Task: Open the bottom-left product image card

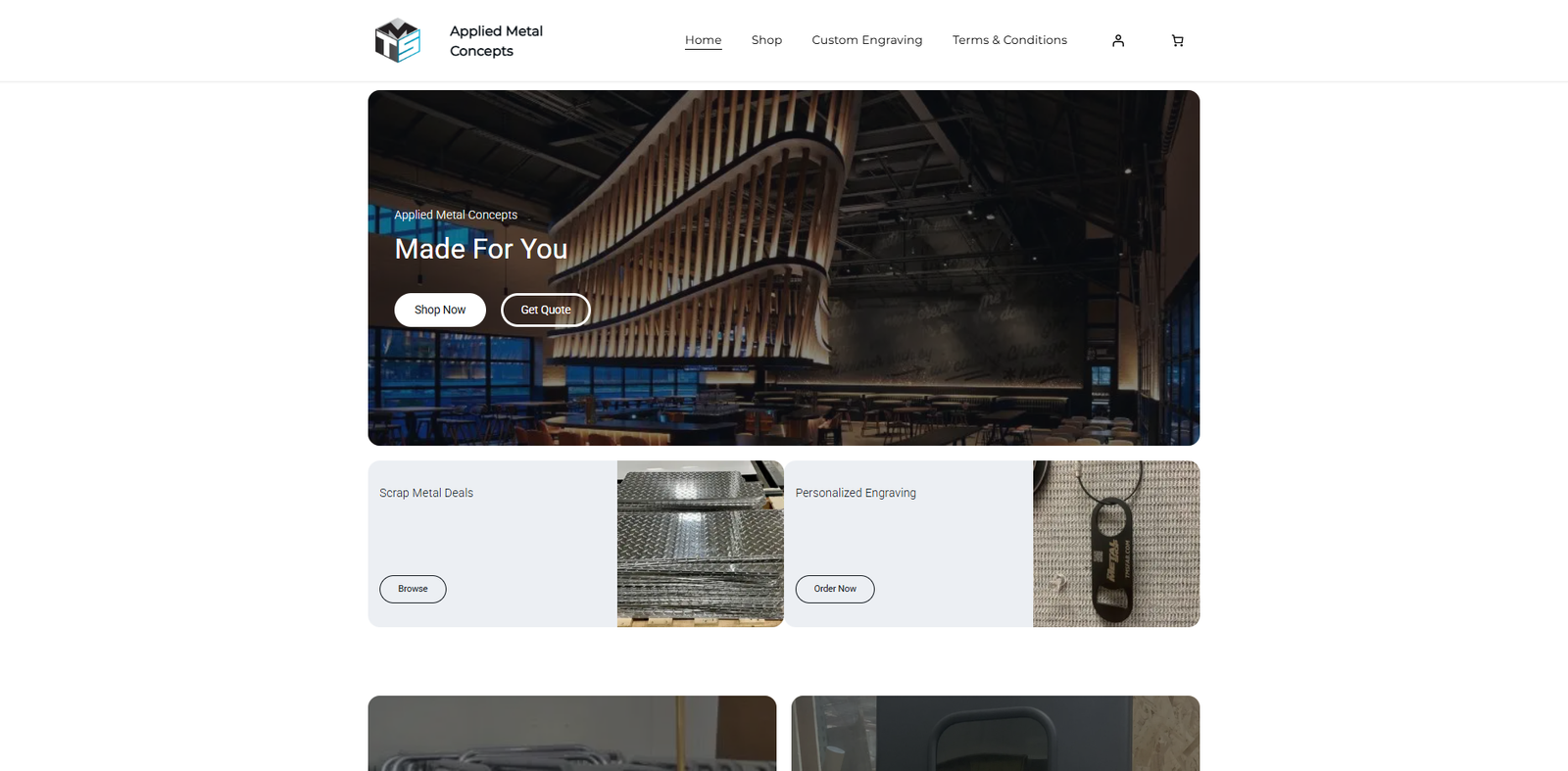Action: click(x=572, y=733)
